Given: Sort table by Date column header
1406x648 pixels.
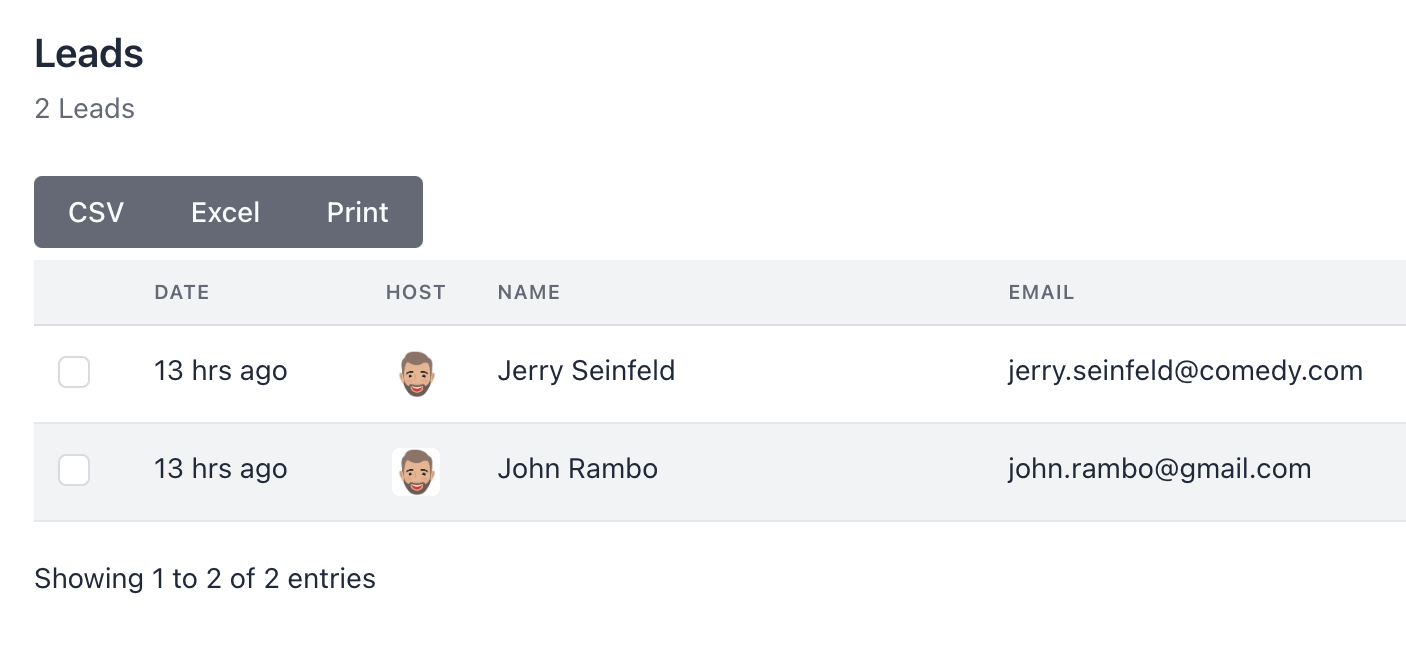Looking at the screenshot, I should 182,292.
